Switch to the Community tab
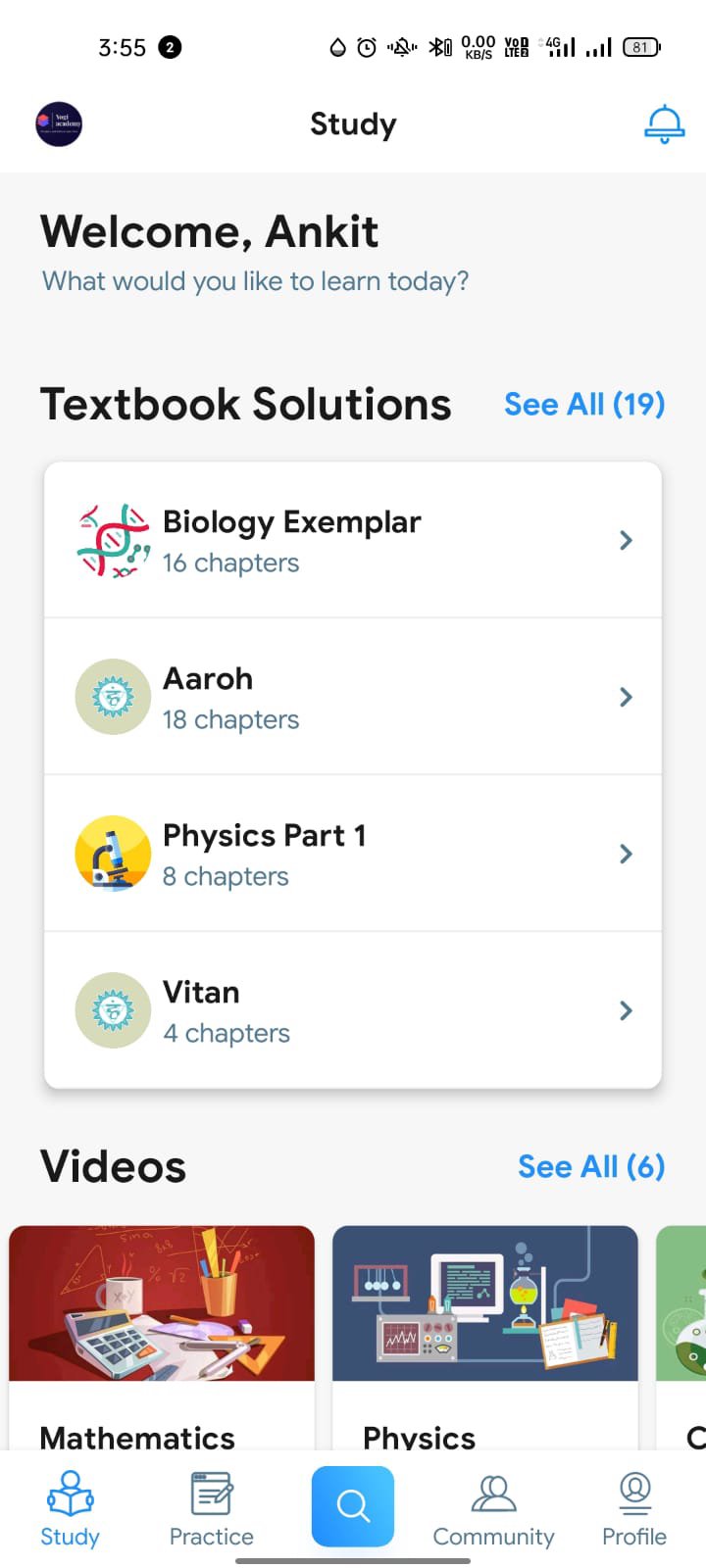706x1568 pixels. tap(493, 1509)
